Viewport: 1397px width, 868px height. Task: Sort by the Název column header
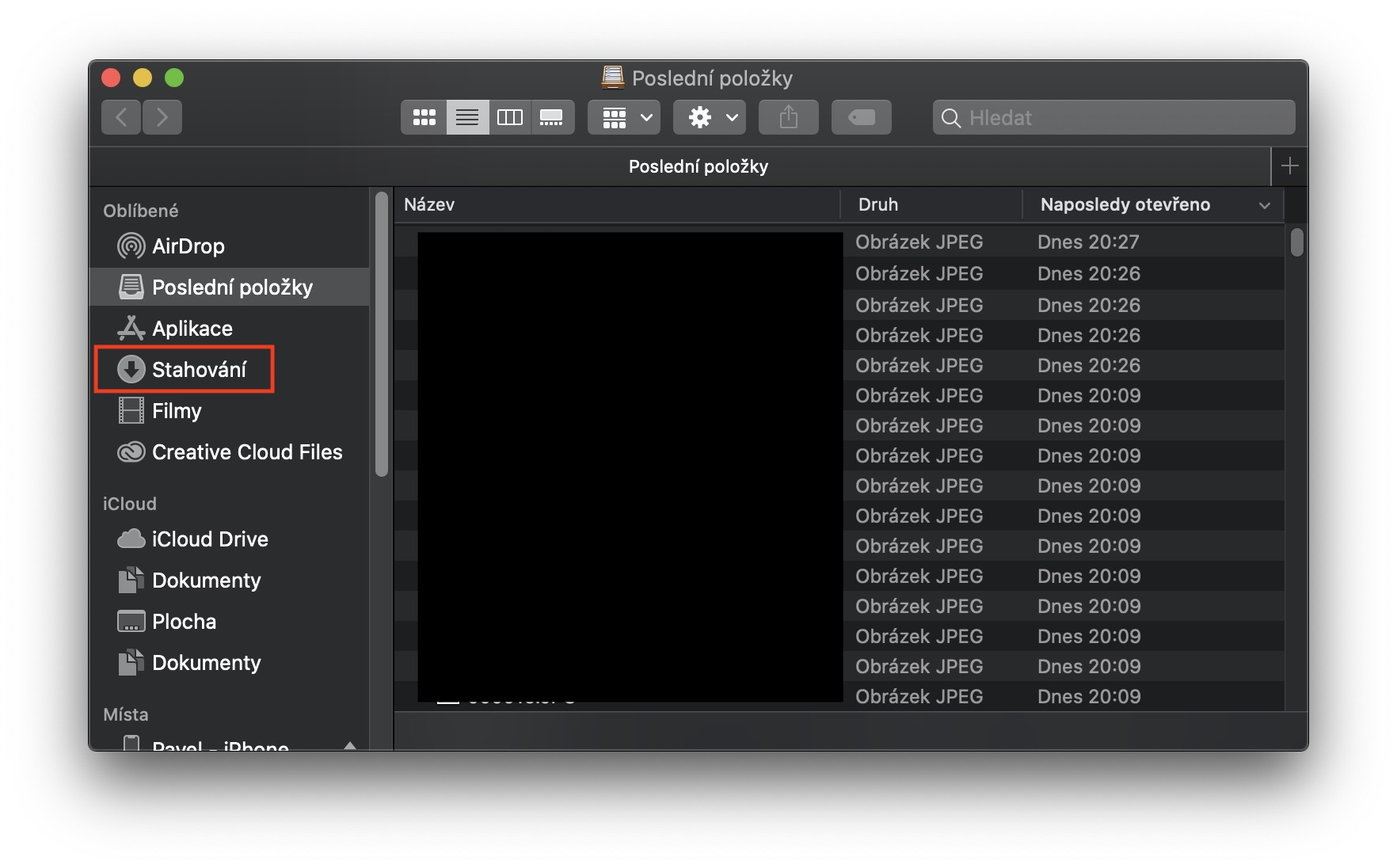click(617, 204)
